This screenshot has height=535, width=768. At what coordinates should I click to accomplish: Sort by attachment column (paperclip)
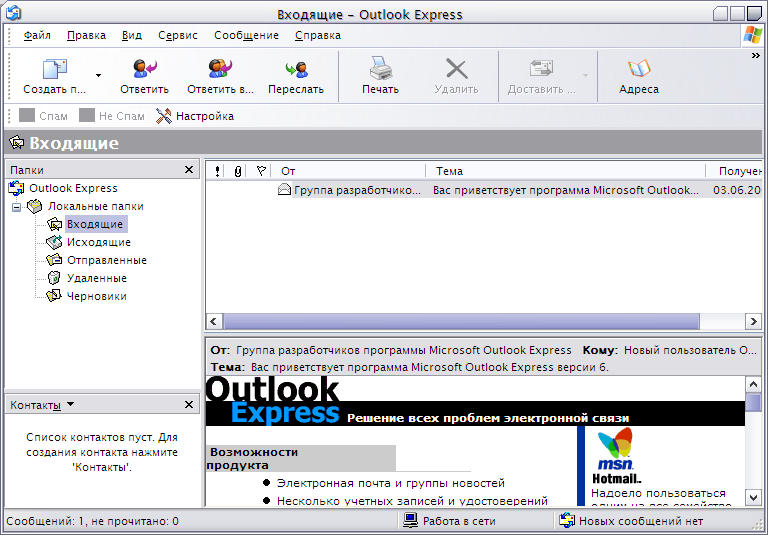[x=238, y=171]
